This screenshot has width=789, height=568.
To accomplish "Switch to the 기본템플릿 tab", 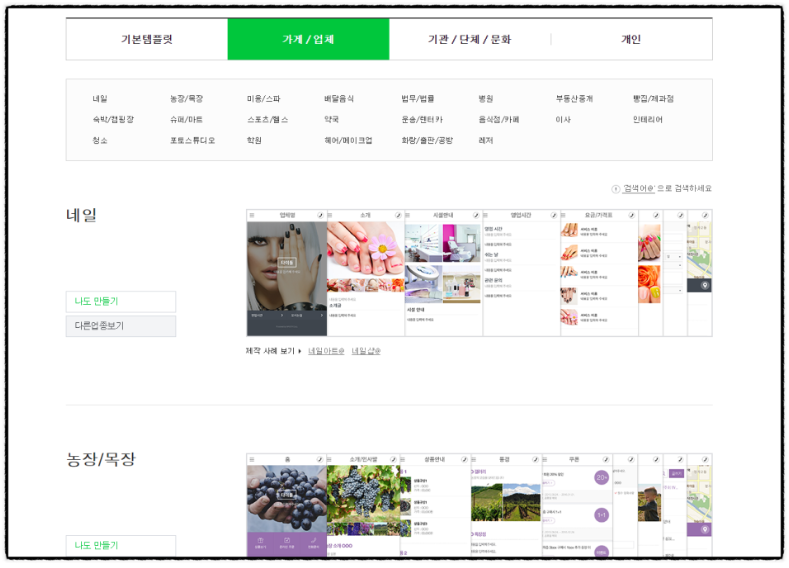I will tap(147, 40).
